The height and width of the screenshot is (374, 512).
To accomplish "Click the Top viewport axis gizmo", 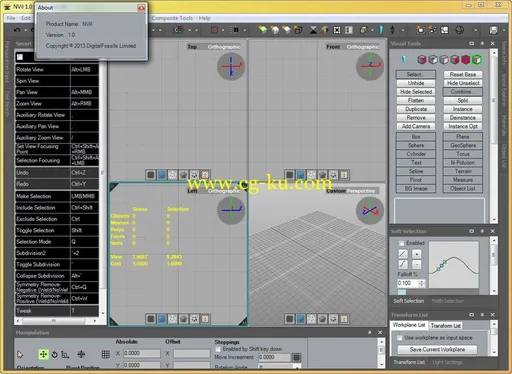I will click(231, 67).
